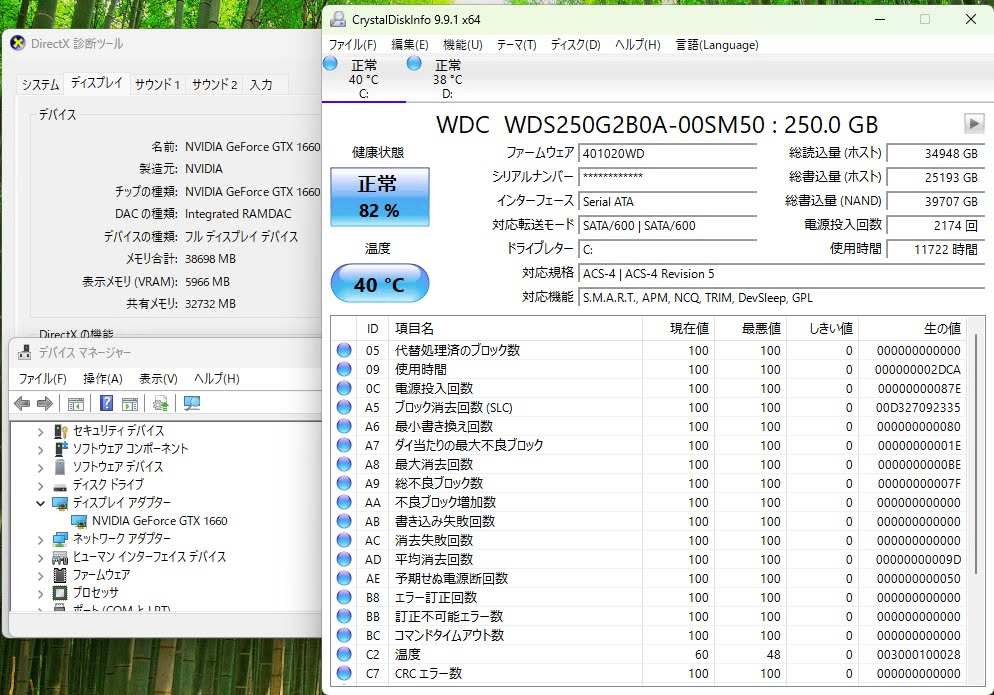Expand the ソフトウェア コンポーネント tree node
Viewport: 994px width, 695px height.
41,450
